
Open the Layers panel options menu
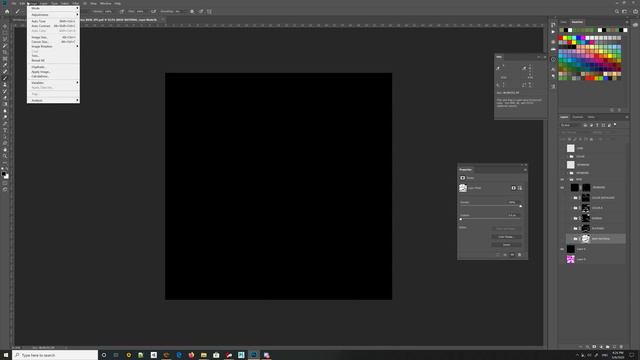[627, 117]
